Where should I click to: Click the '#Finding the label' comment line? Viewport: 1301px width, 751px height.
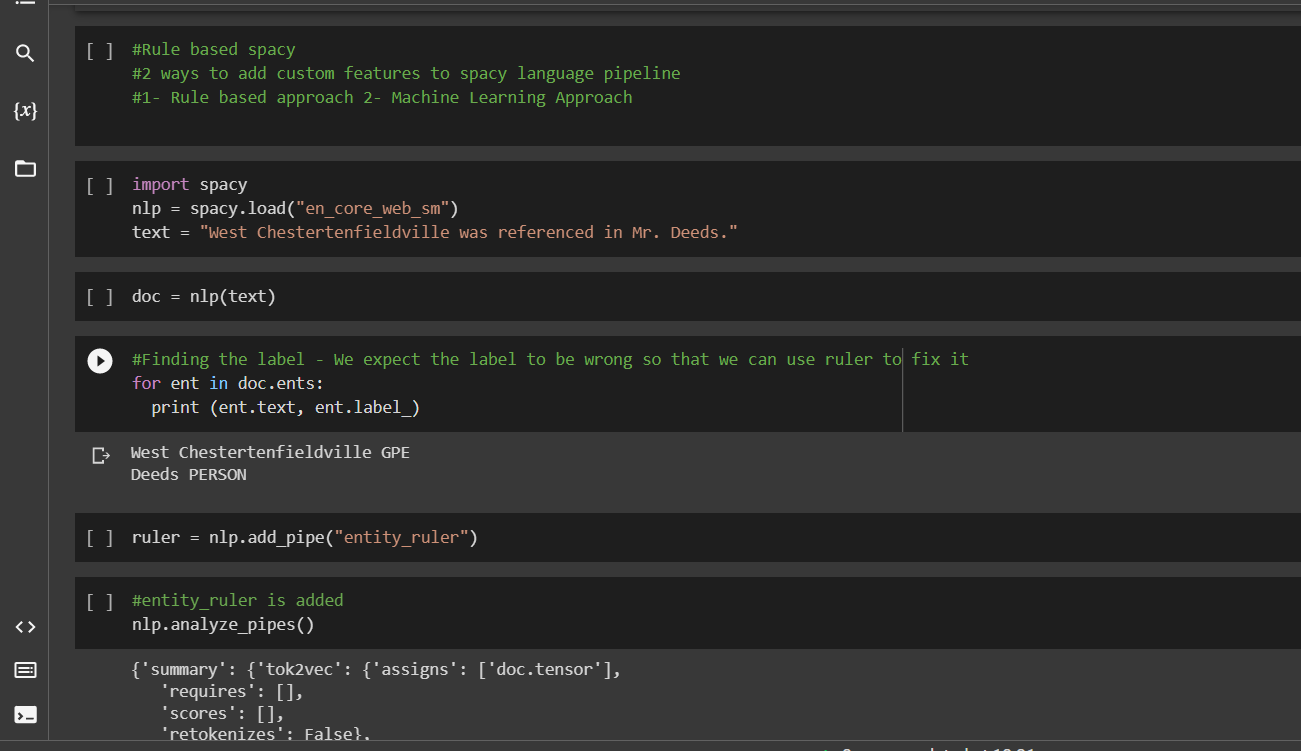(550, 359)
